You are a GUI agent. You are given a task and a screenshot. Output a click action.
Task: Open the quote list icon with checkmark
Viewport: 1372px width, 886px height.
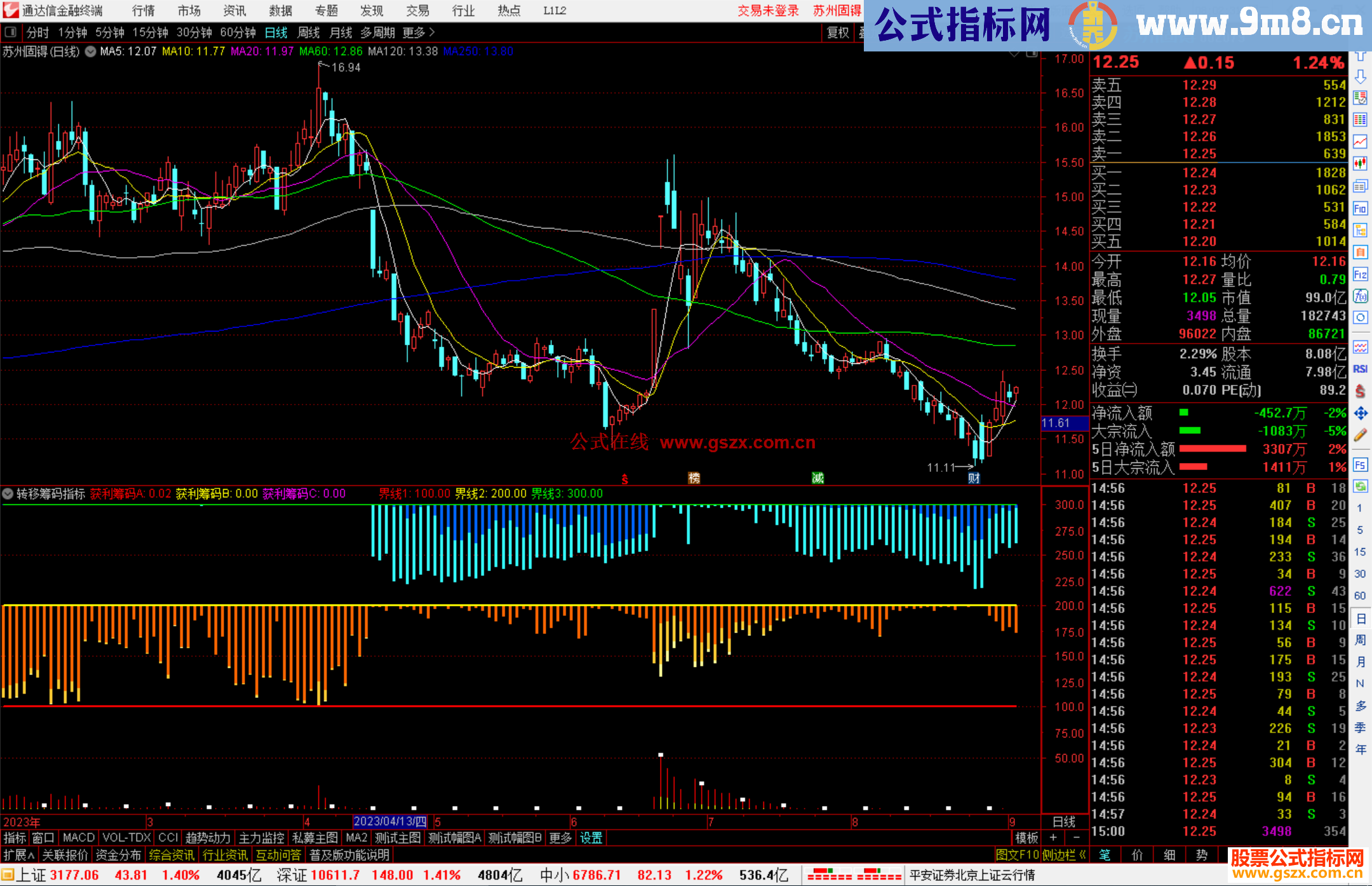[x=1360, y=98]
